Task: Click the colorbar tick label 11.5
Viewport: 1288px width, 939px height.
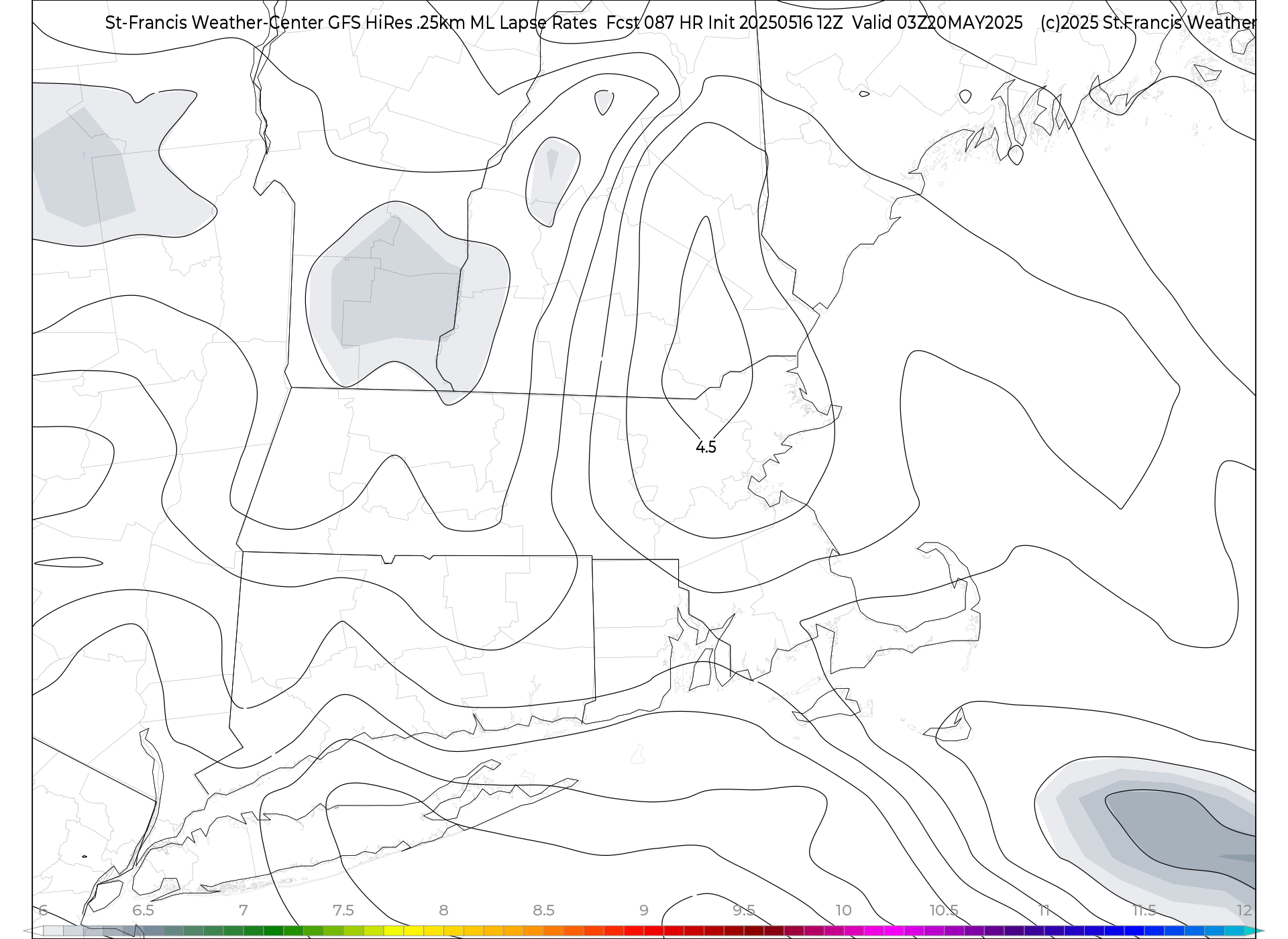Action: [1144, 910]
